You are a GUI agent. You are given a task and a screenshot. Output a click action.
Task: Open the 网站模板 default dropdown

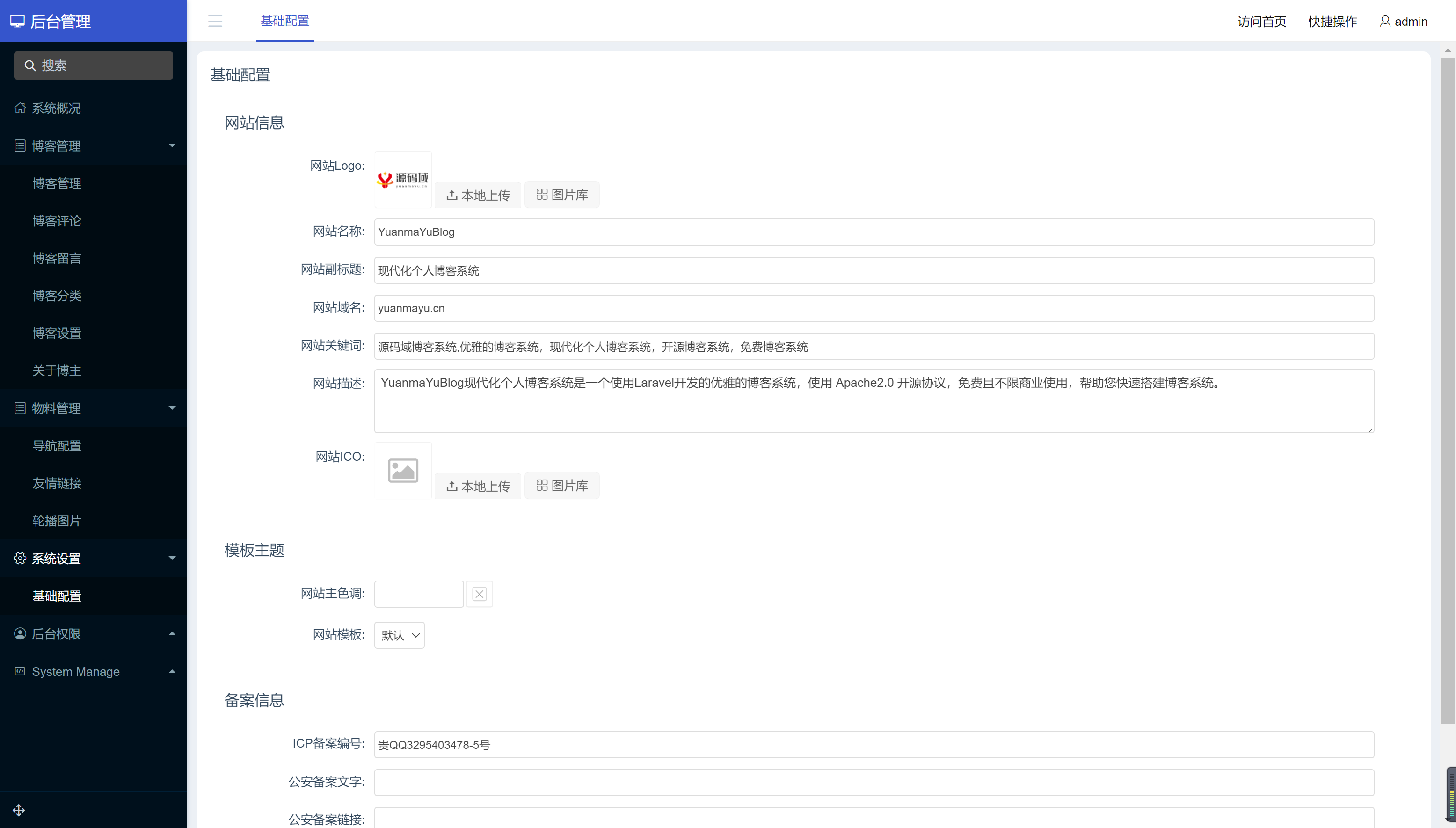point(399,635)
